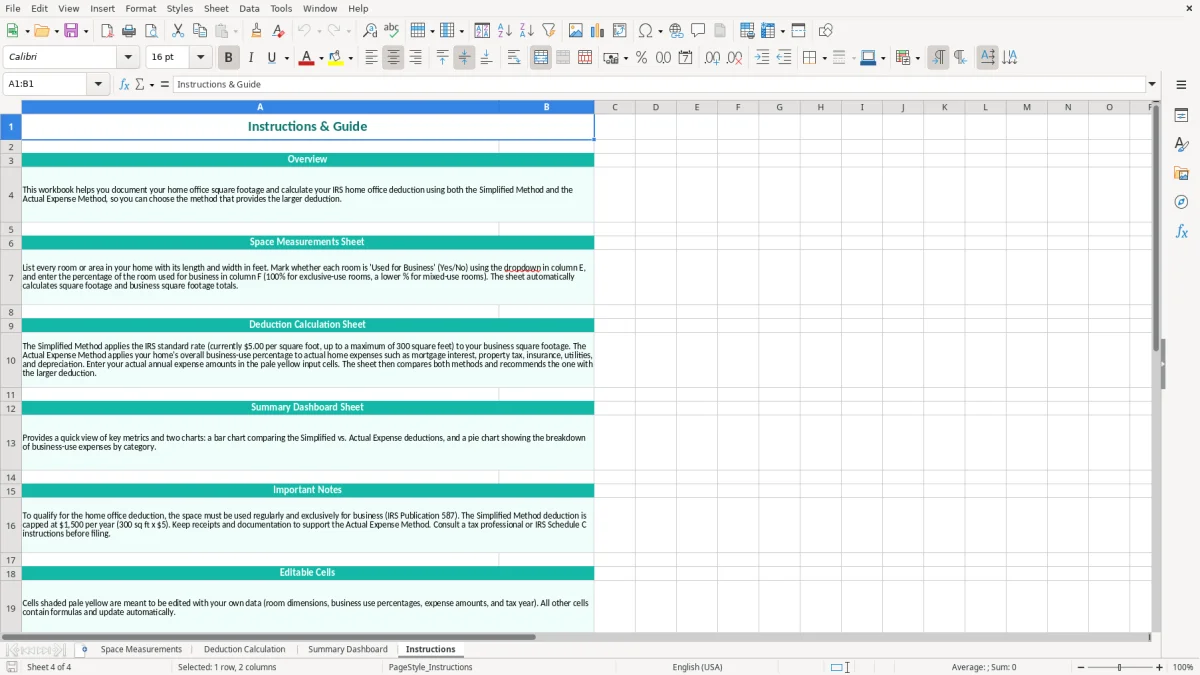The height and width of the screenshot is (675, 1200).
Task: Switch to Space Measurements sheet tab
Action: (141, 649)
